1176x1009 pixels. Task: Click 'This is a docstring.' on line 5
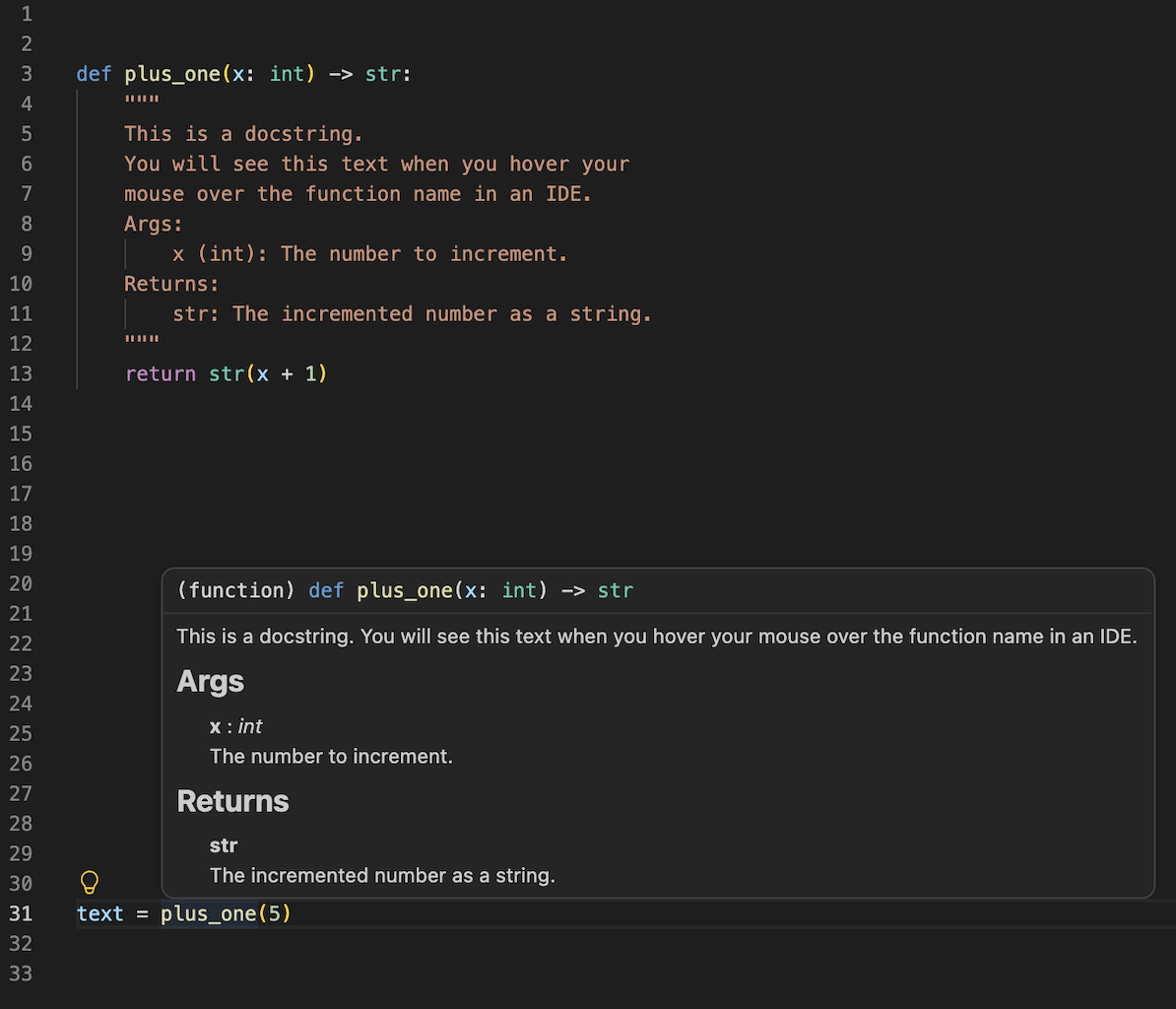(243, 134)
